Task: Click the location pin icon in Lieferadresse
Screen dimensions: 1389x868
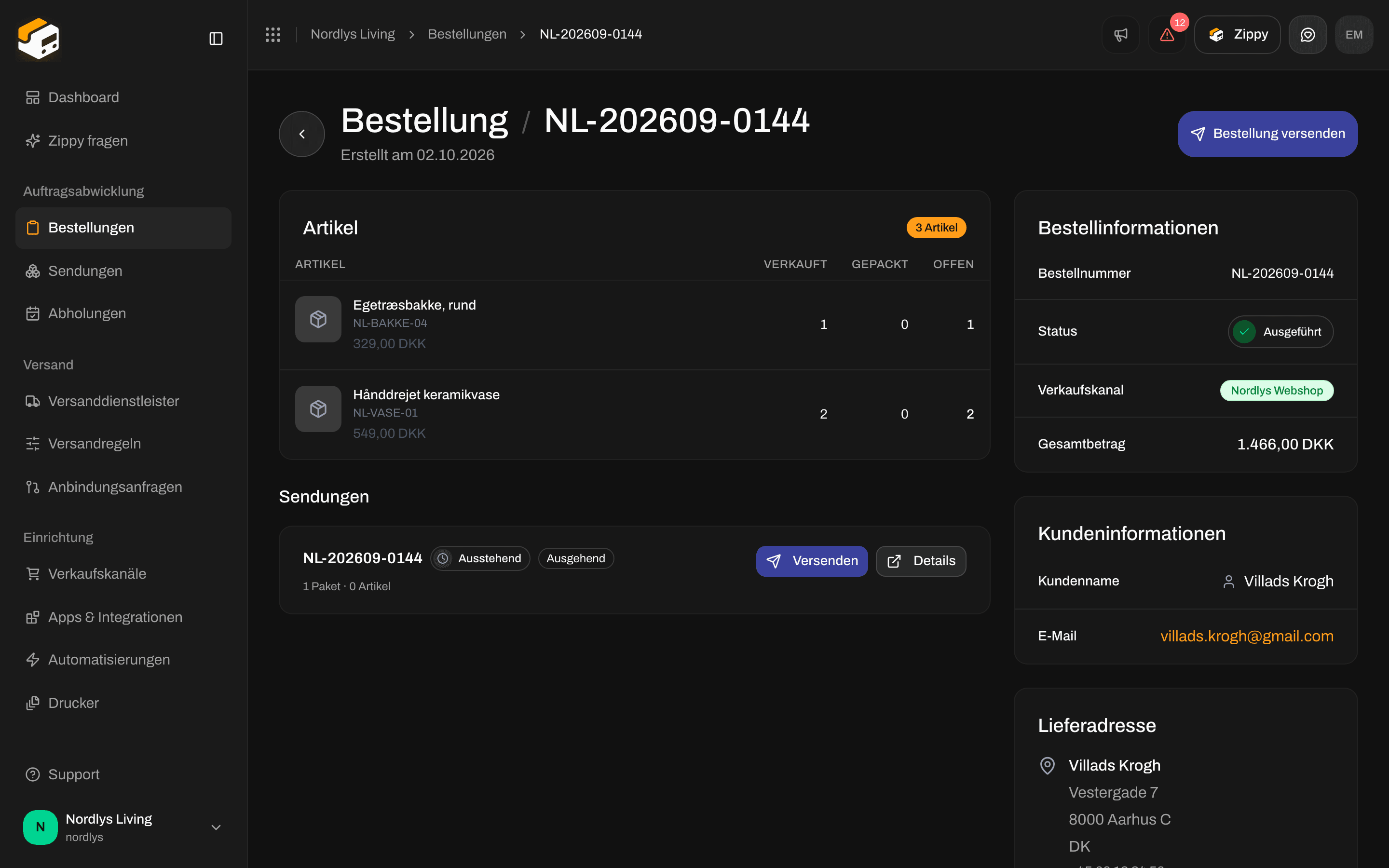Action: click(x=1048, y=765)
